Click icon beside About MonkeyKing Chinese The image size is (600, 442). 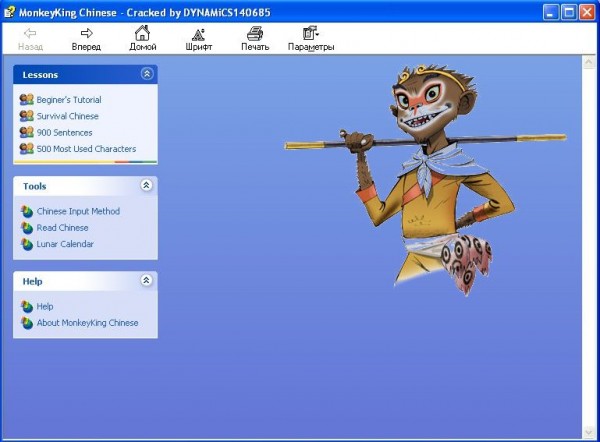click(x=27, y=323)
